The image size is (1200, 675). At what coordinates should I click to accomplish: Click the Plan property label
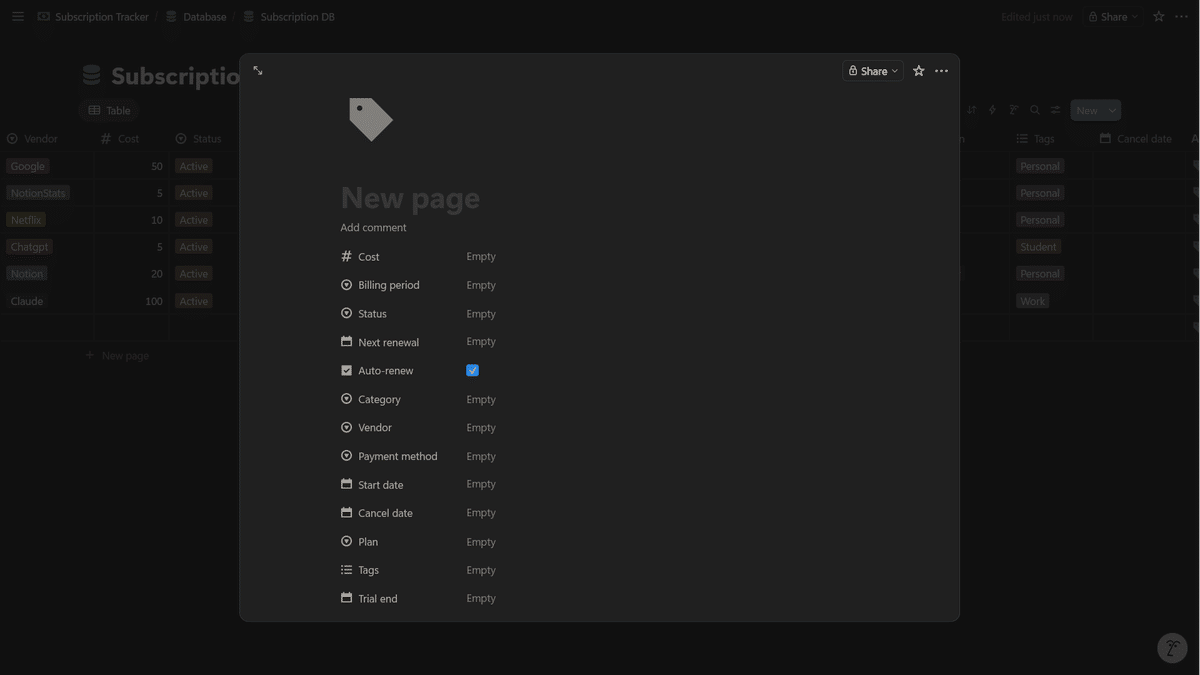[x=360, y=542]
